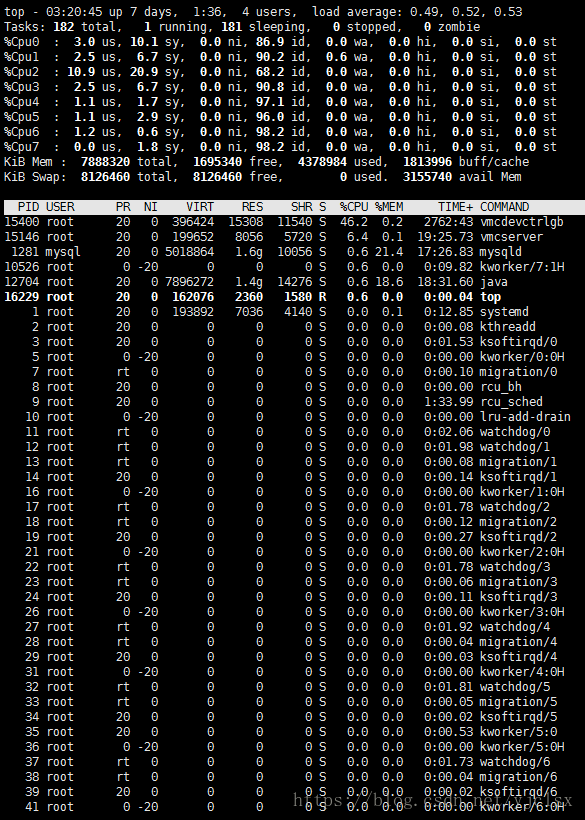
Task: Click the KiB Swap summary line
Action: [x=263, y=177]
